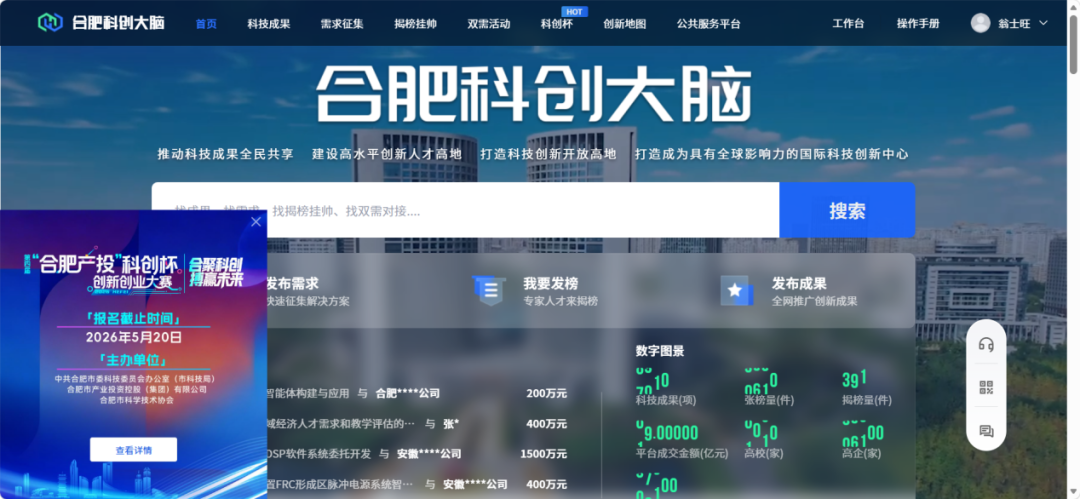Image resolution: width=1080 pixels, height=499 pixels.
Task: Click the 我要发榜 list icon
Action: coord(489,290)
